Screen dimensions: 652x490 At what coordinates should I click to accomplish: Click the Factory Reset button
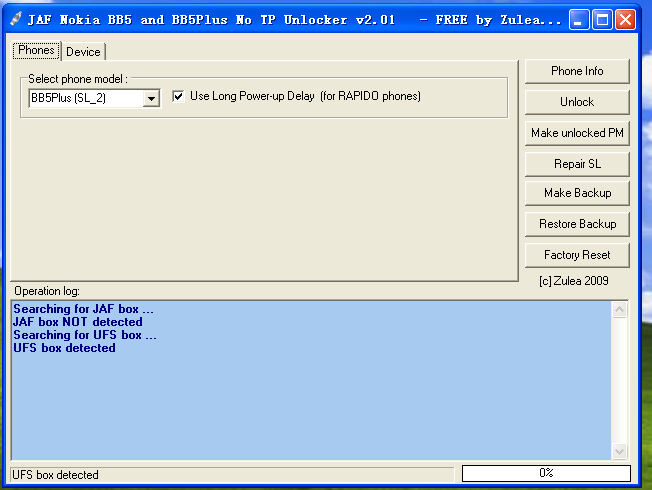coord(577,255)
